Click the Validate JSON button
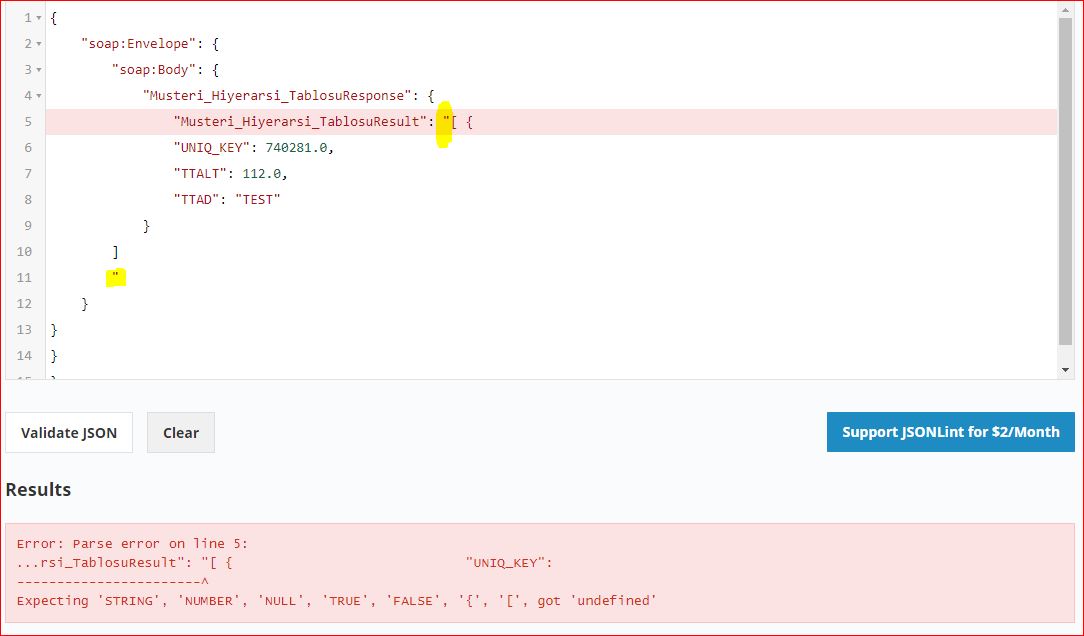Image resolution: width=1084 pixels, height=636 pixels. [x=69, y=433]
